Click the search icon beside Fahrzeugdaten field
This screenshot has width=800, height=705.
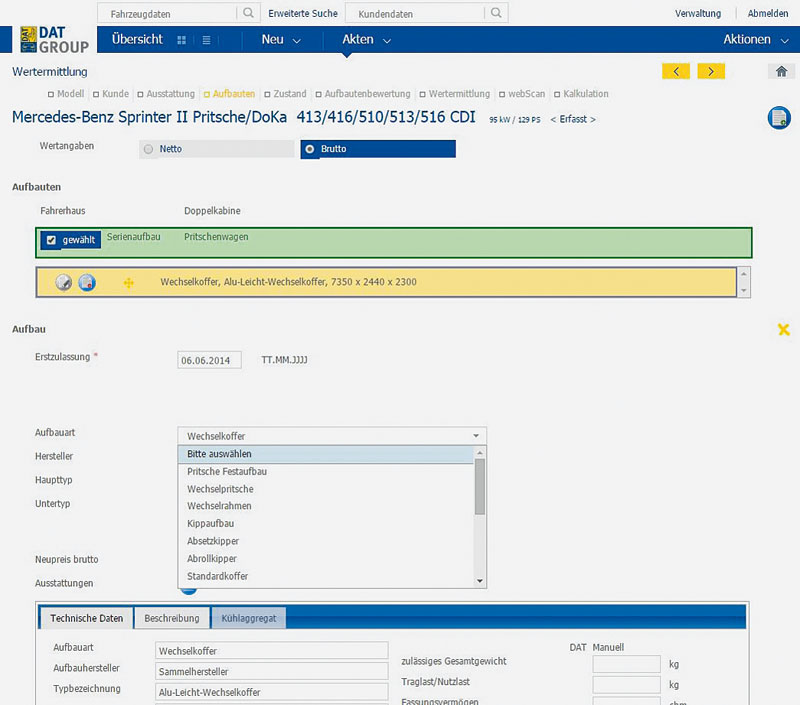[248, 14]
